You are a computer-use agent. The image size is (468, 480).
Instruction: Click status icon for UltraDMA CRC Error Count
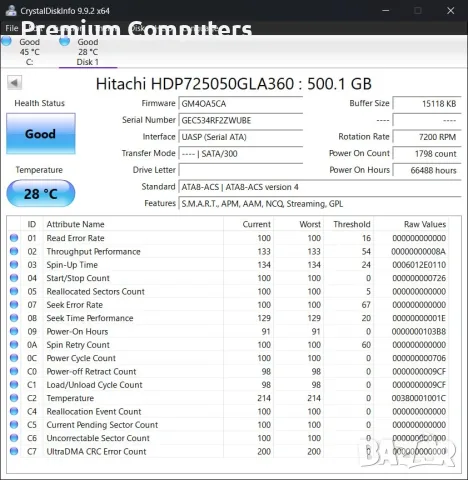[14, 451]
